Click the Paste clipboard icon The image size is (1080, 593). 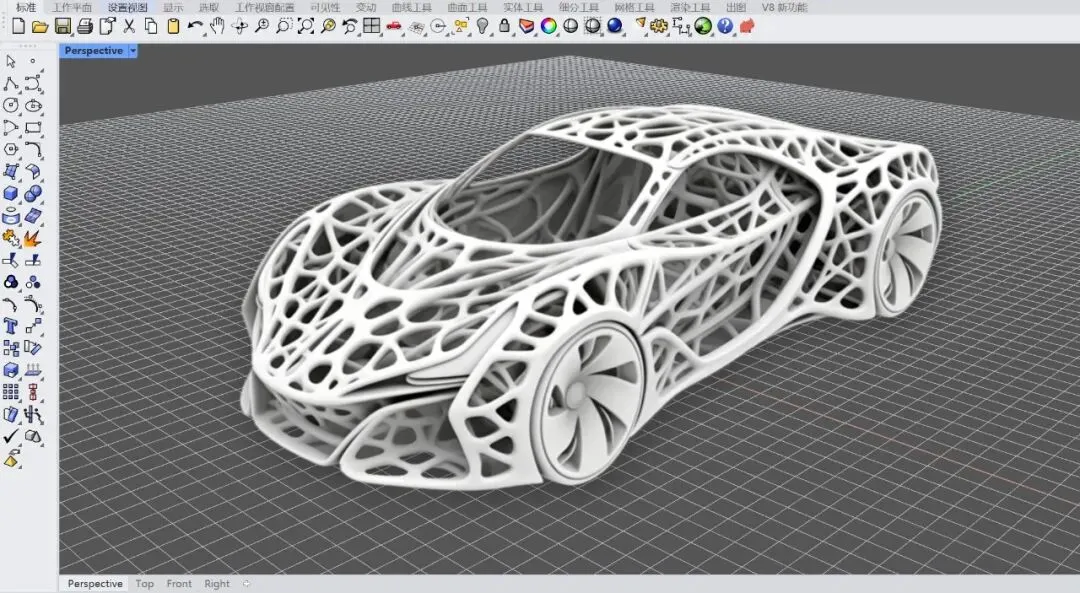tap(173, 26)
